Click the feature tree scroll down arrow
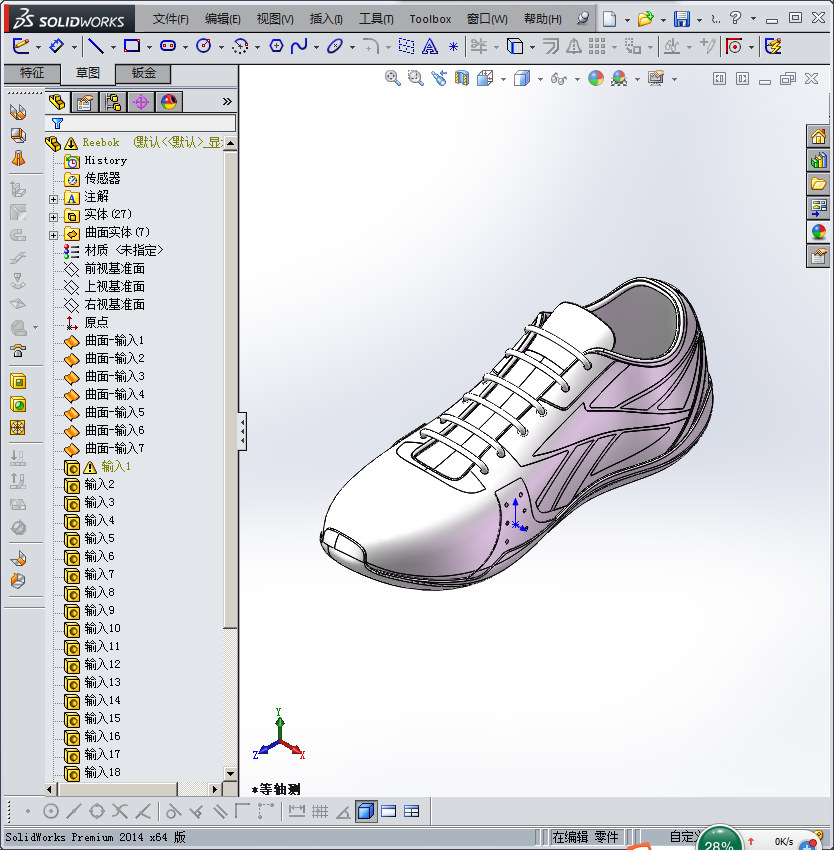Image resolution: width=834 pixels, height=850 pixels. click(x=230, y=774)
